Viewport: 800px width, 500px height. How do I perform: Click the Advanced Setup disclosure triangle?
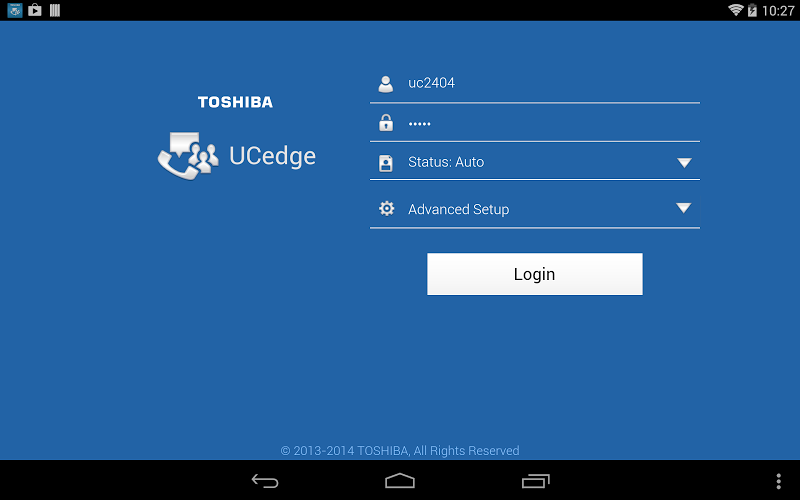point(684,208)
